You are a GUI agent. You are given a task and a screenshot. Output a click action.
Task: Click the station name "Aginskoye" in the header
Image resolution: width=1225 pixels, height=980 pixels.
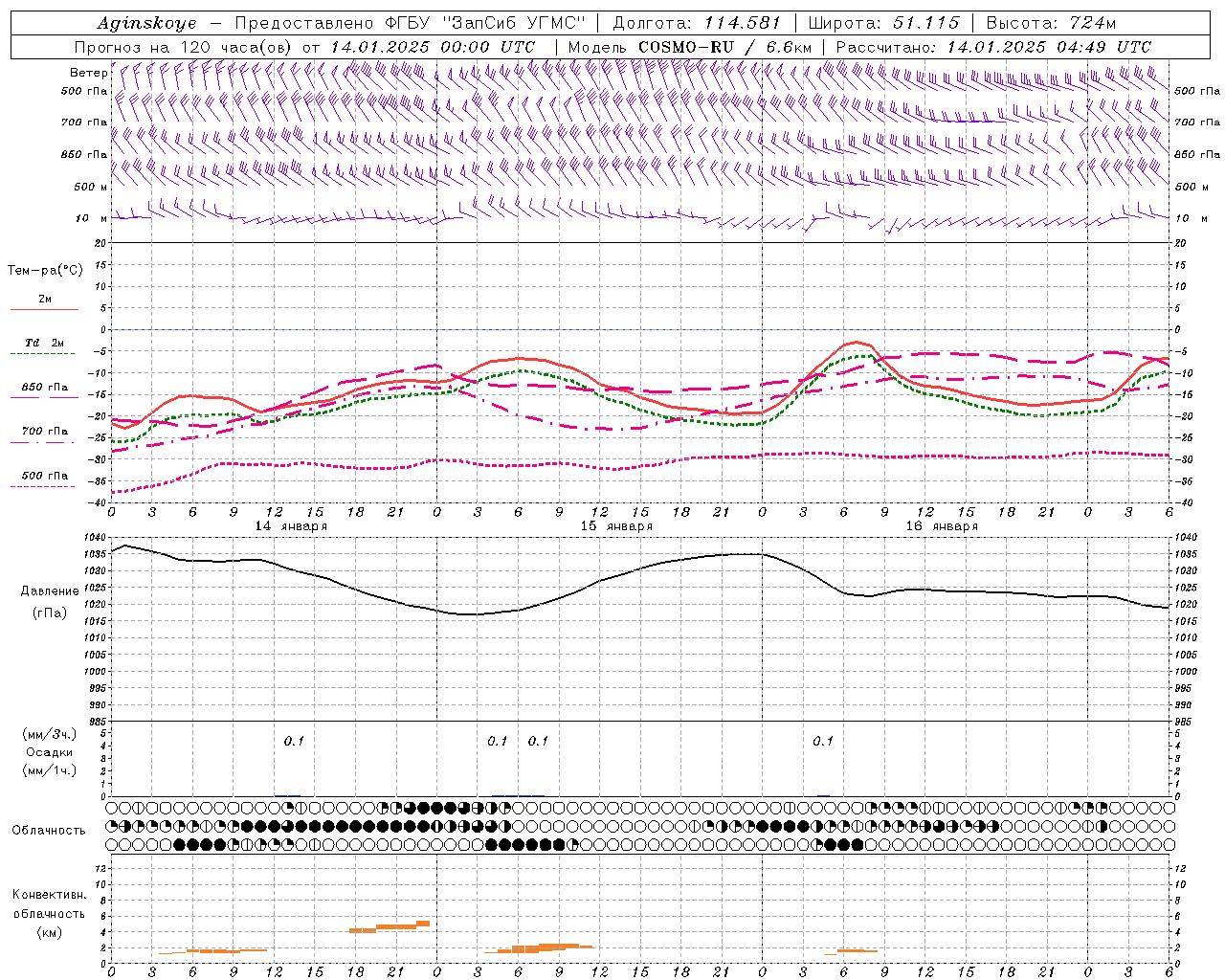pyautogui.click(x=146, y=23)
